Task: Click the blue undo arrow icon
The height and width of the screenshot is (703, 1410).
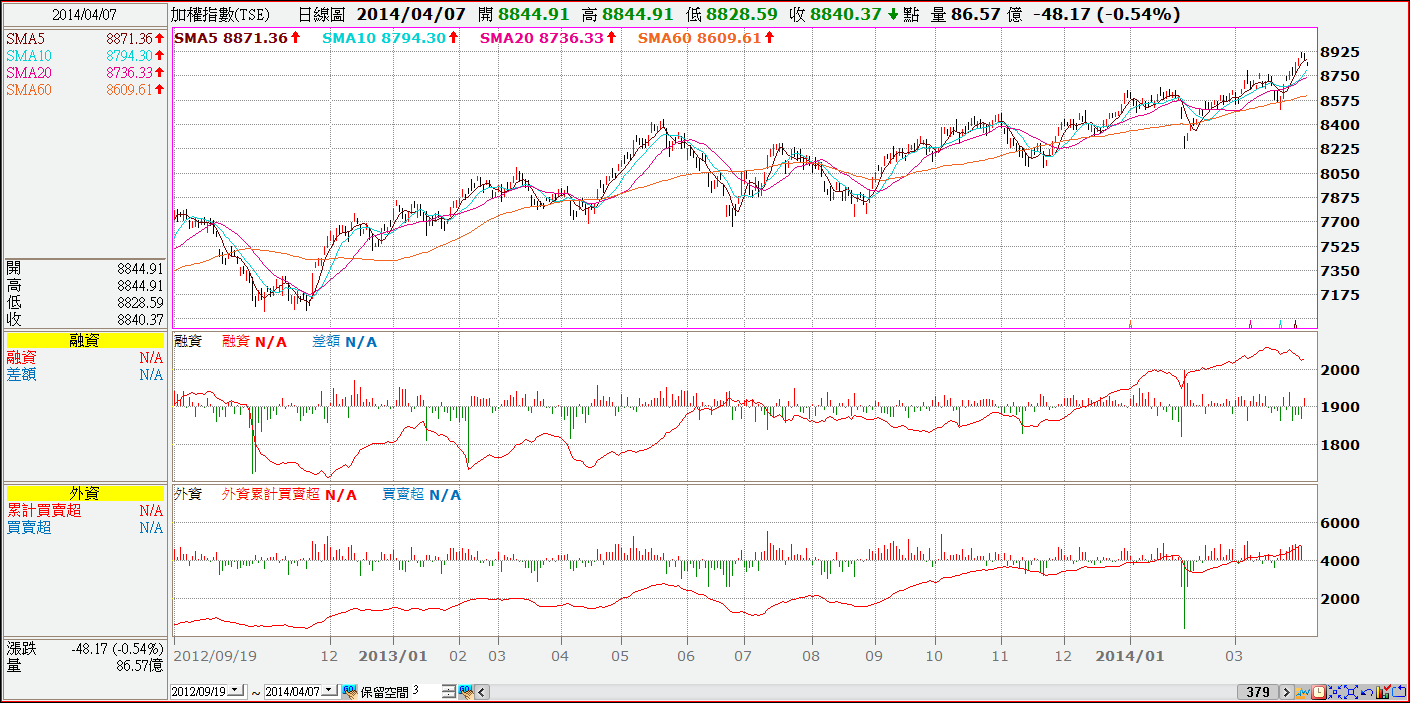Action: (x=1367, y=692)
